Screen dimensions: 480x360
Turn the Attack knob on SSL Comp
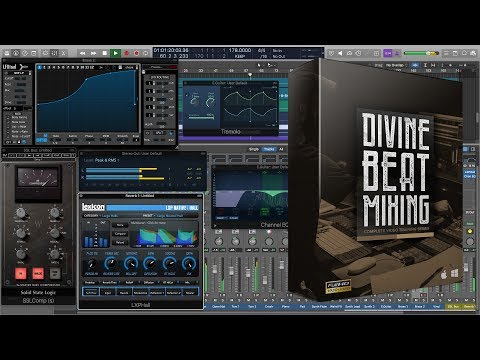pyautogui.click(x=21, y=233)
